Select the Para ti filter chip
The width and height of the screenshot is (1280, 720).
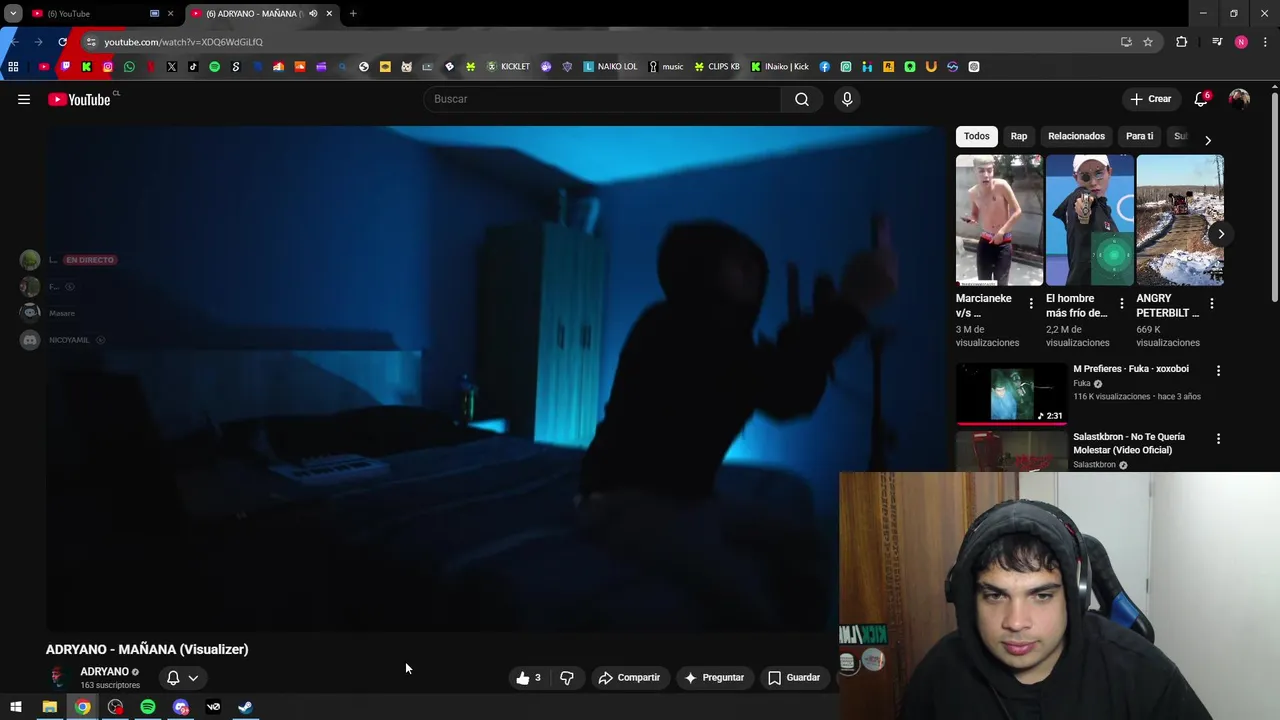[1139, 136]
